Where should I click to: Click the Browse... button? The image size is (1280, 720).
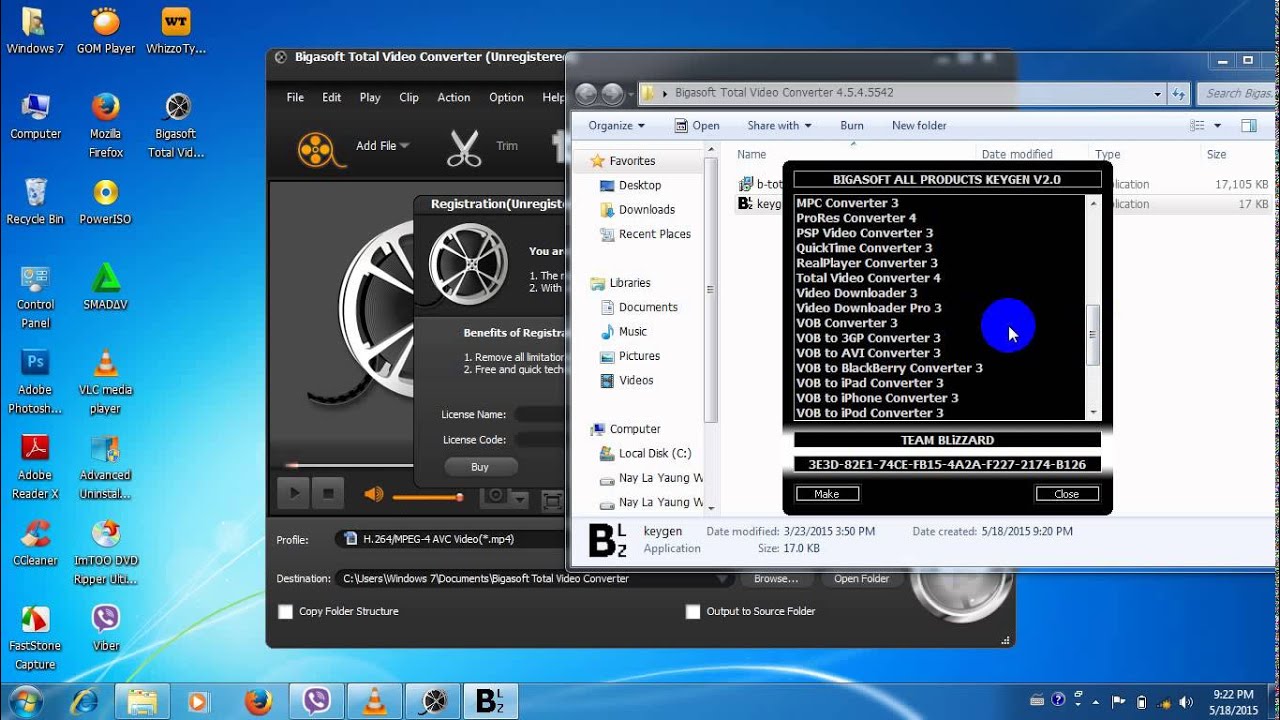tap(776, 578)
